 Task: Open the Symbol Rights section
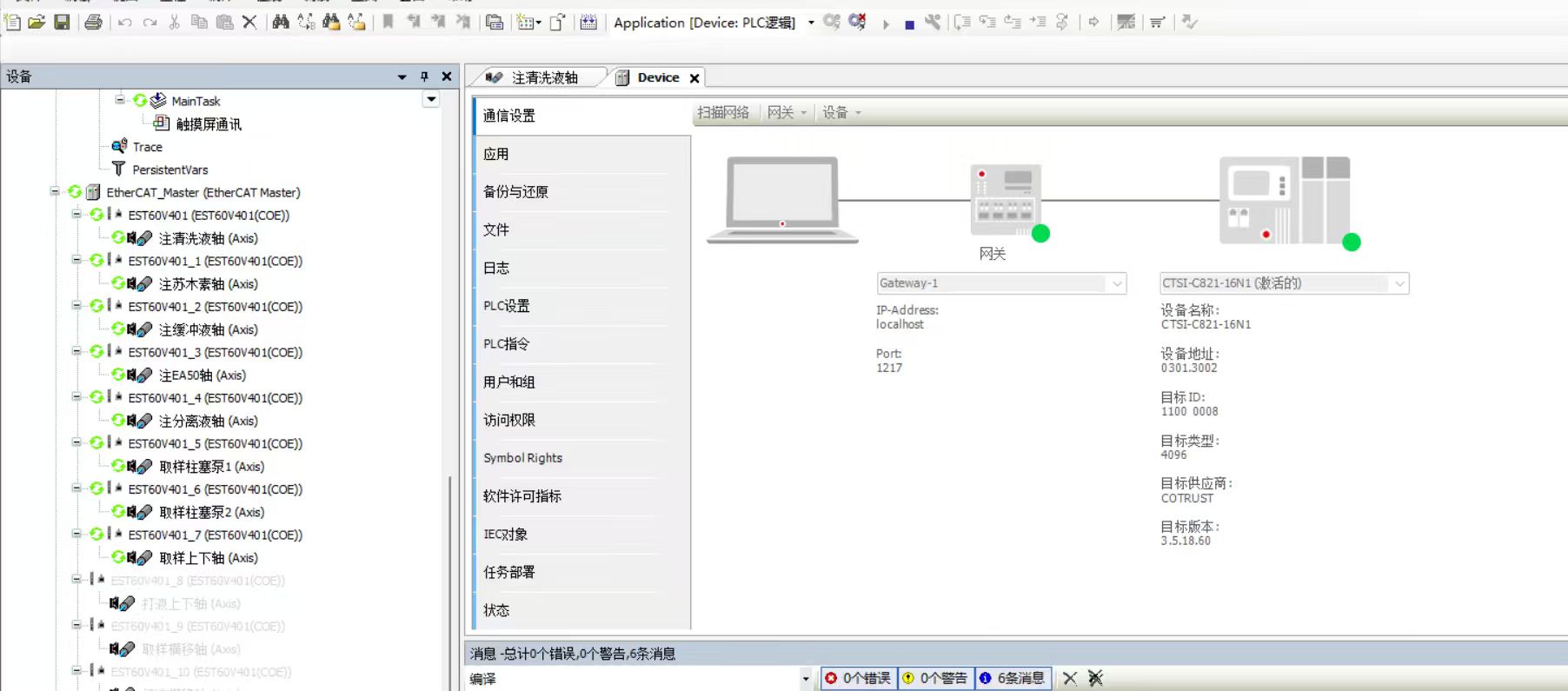(x=582, y=458)
